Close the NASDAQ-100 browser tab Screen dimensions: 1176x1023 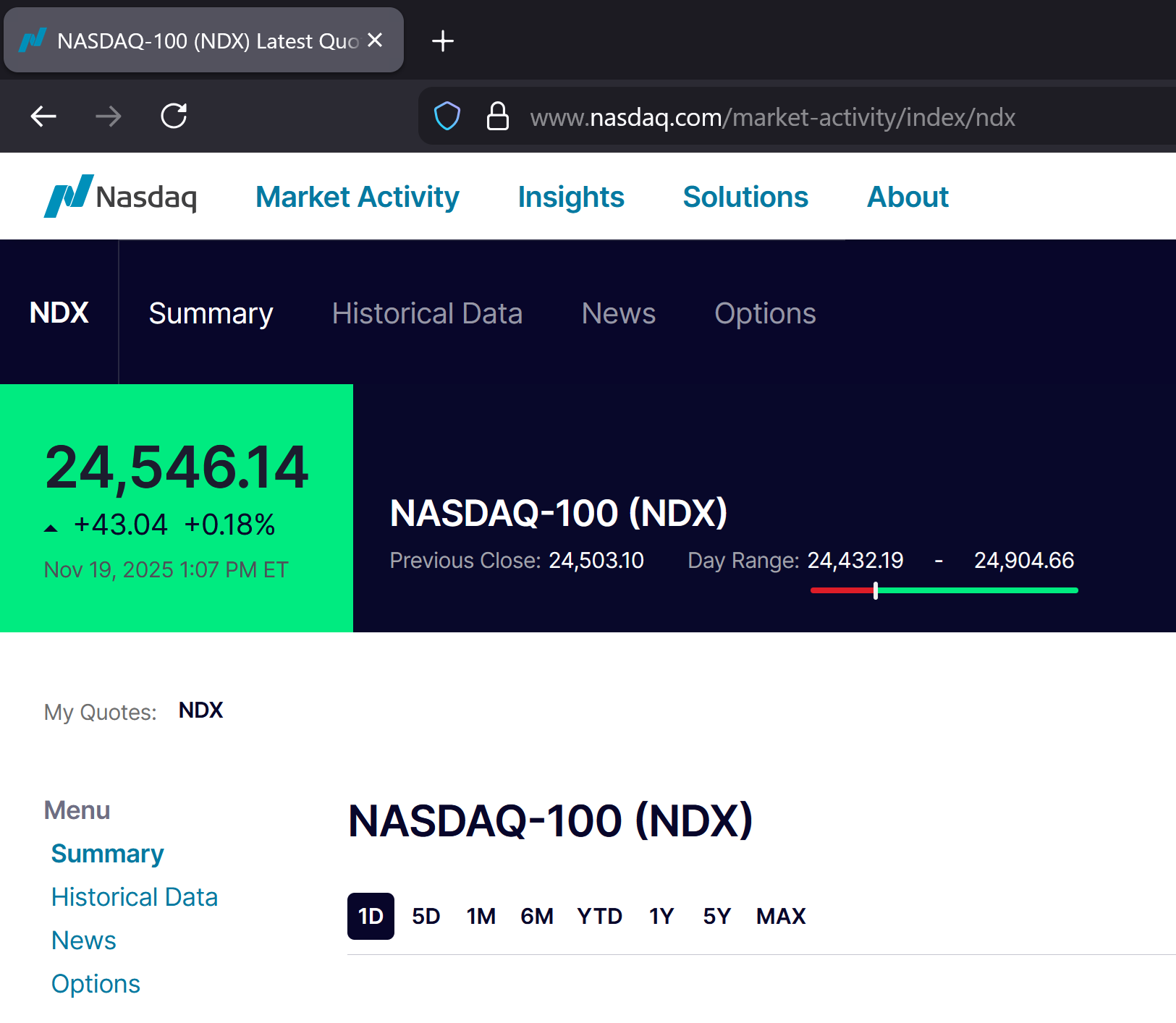(375, 41)
